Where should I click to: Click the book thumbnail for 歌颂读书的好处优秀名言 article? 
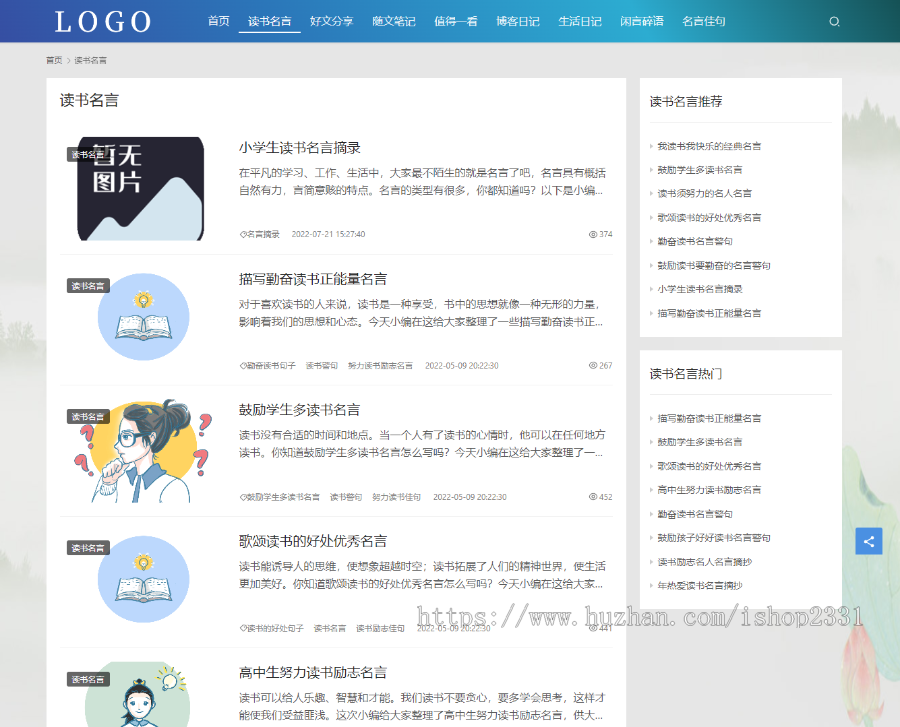pyautogui.click(x=143, y=580)
